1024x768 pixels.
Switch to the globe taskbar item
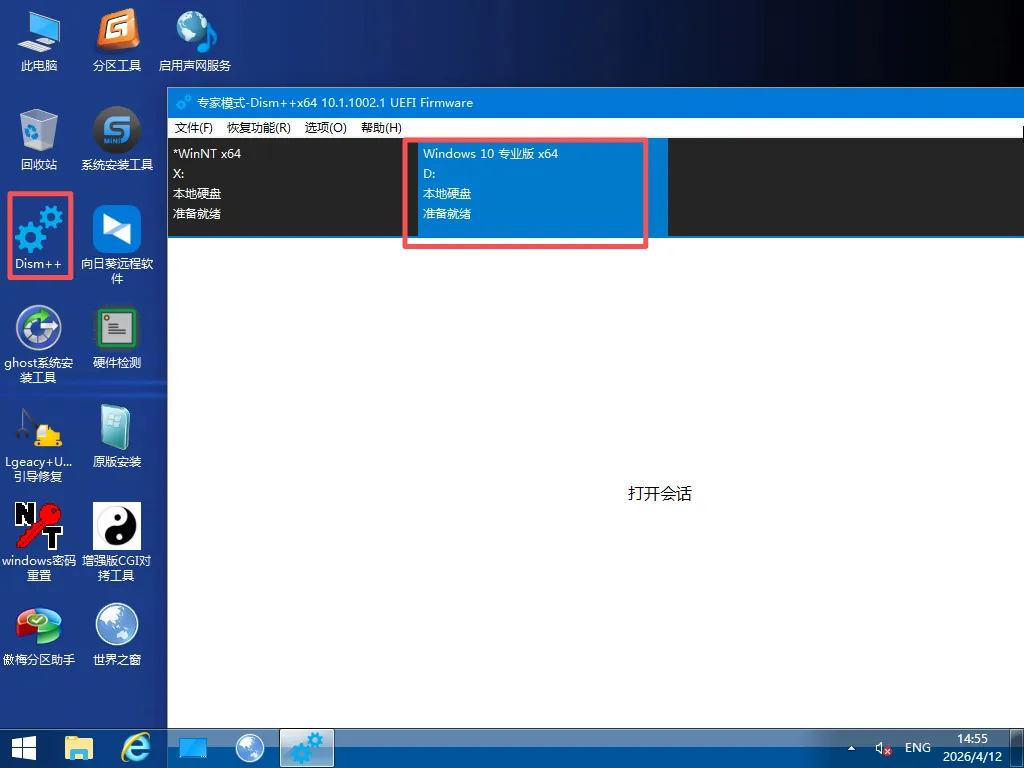(x=249, y=748)
